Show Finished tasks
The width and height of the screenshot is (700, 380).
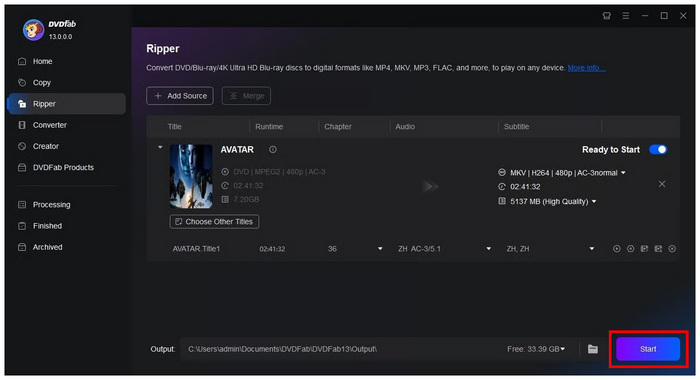[x=47, y=226]
